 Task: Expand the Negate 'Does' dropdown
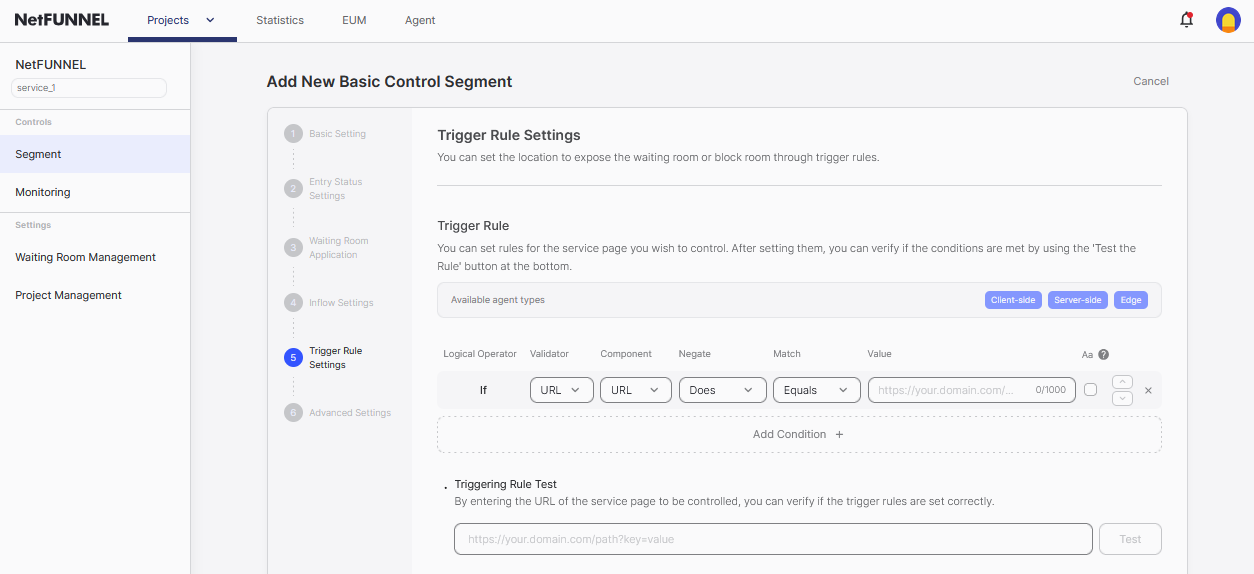coord(722,390)
